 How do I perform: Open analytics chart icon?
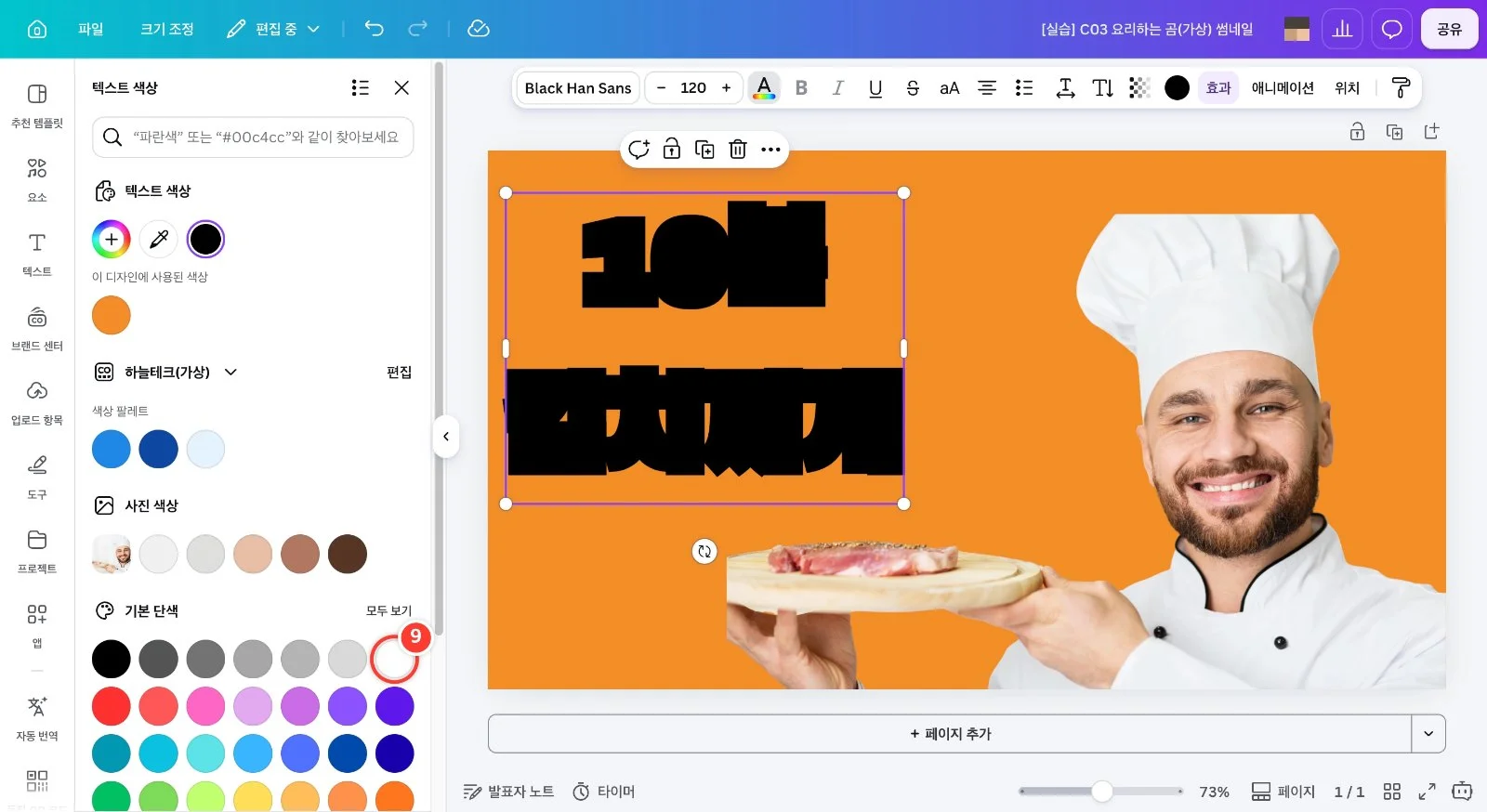click(x=1342, y=29)
